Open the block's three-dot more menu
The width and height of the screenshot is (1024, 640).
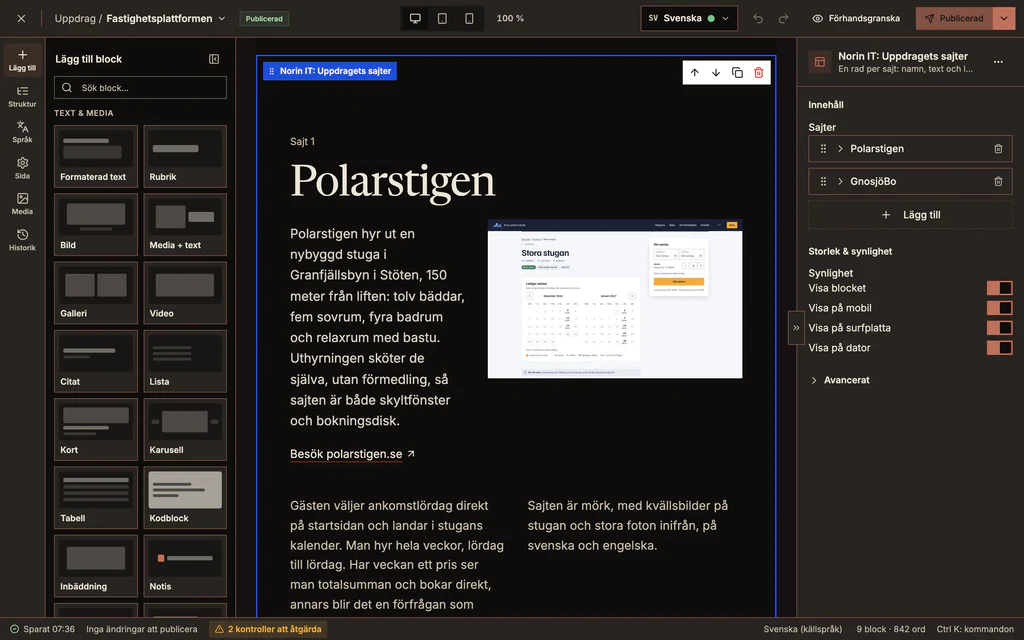(x=998, y=62)
